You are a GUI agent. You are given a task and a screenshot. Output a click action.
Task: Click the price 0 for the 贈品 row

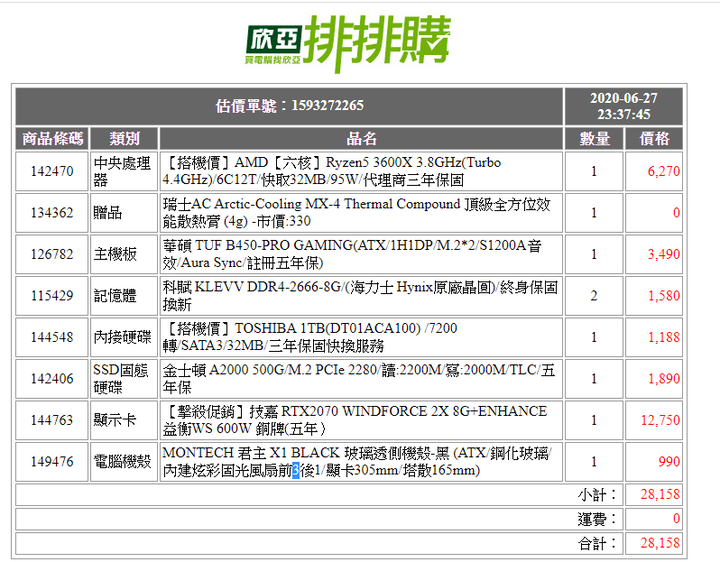pos(676,213)
